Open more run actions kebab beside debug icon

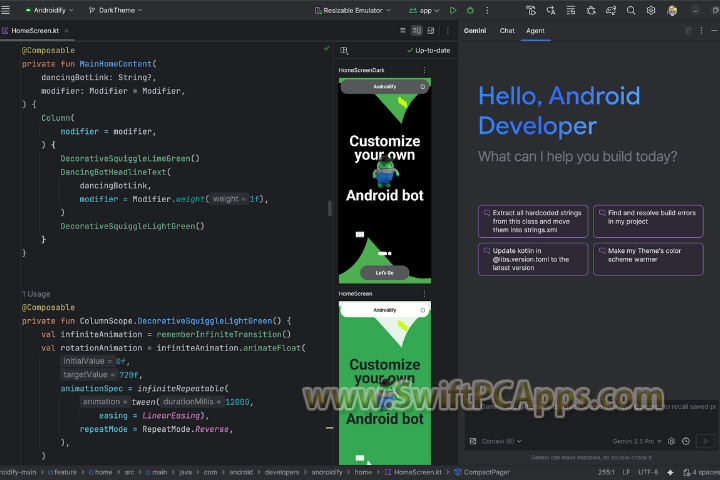click(x=487, y=10)
